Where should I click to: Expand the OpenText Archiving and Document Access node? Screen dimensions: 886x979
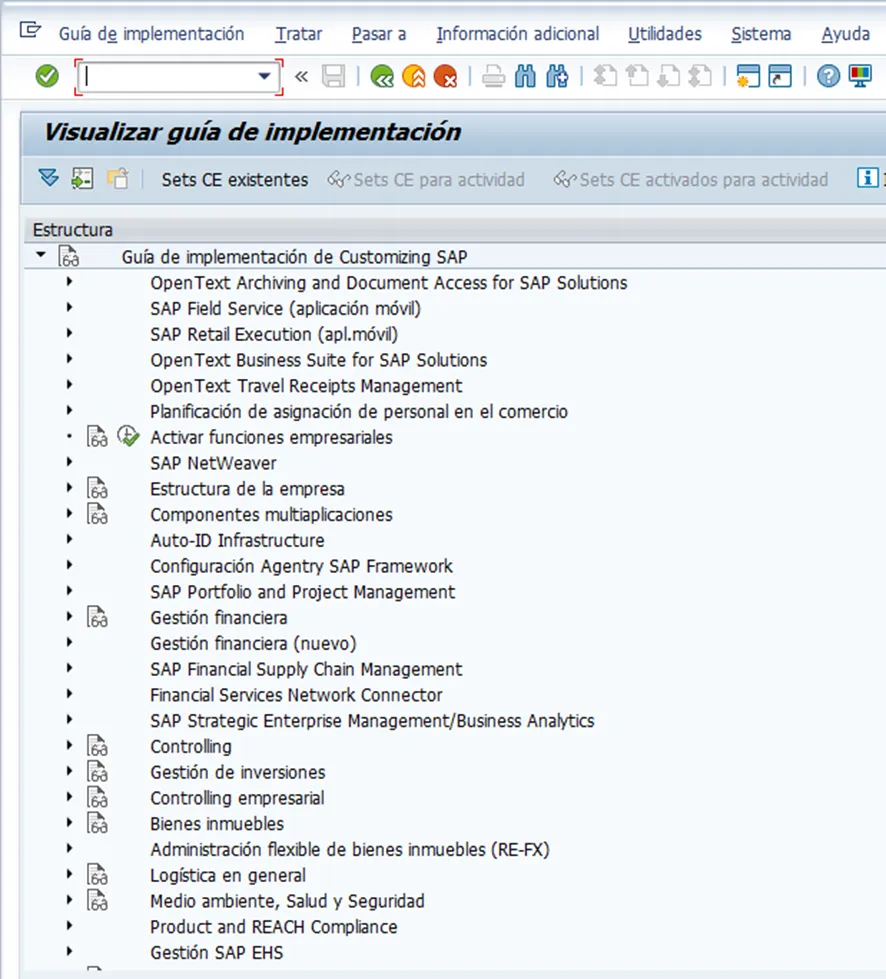(x=69, y=282)
